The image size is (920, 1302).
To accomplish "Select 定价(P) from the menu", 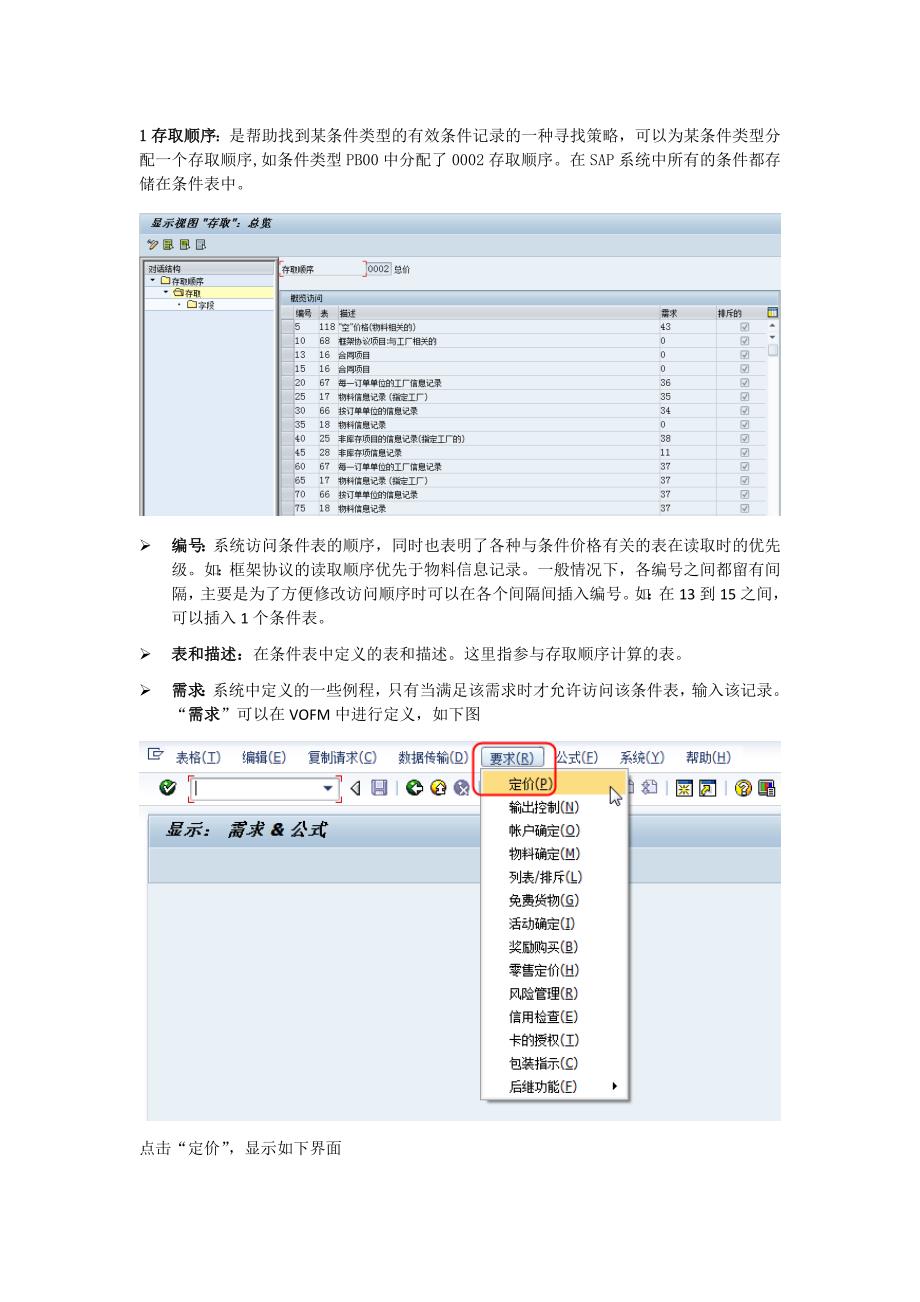I will pos(530,783).
